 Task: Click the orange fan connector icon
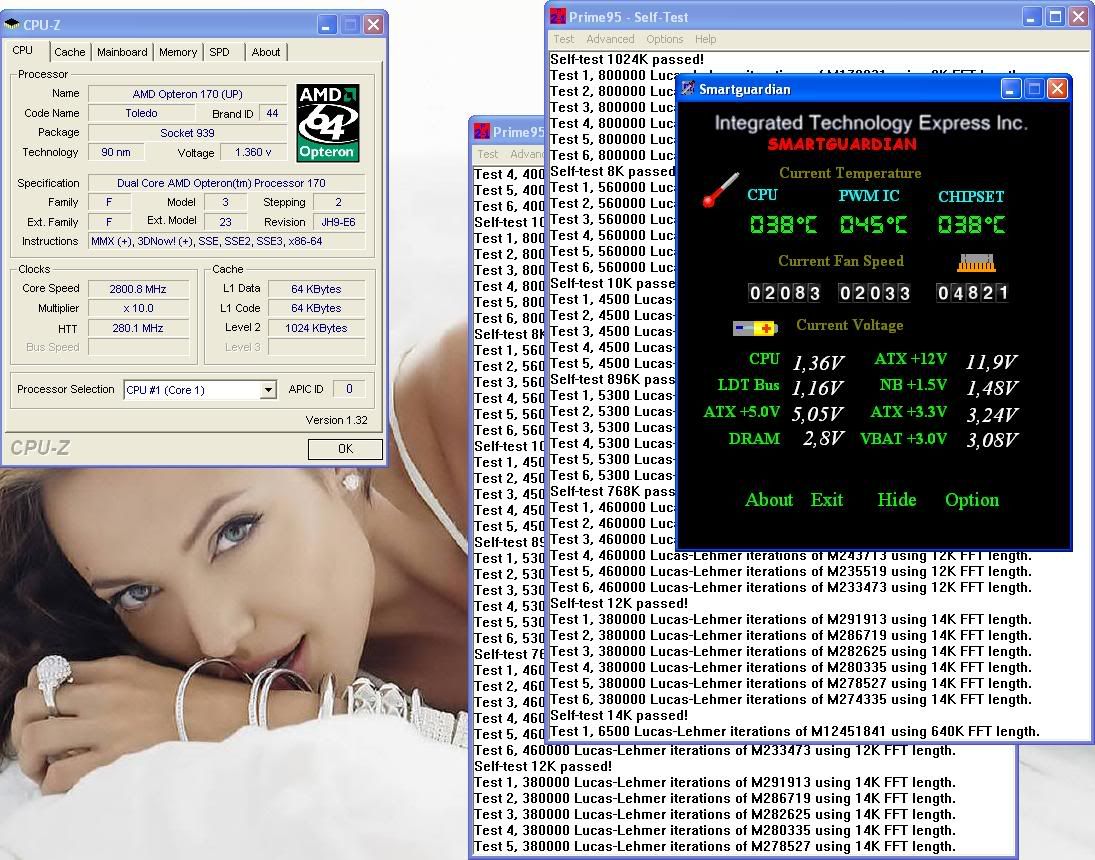pyautogui.click(x=976, y=263)
